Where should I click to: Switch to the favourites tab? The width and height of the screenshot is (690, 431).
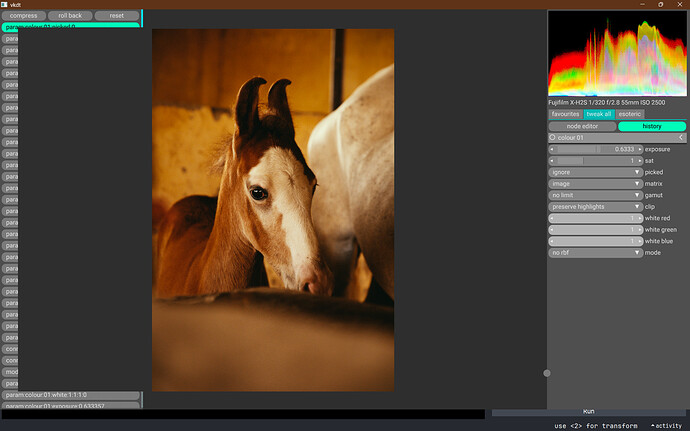565,114
